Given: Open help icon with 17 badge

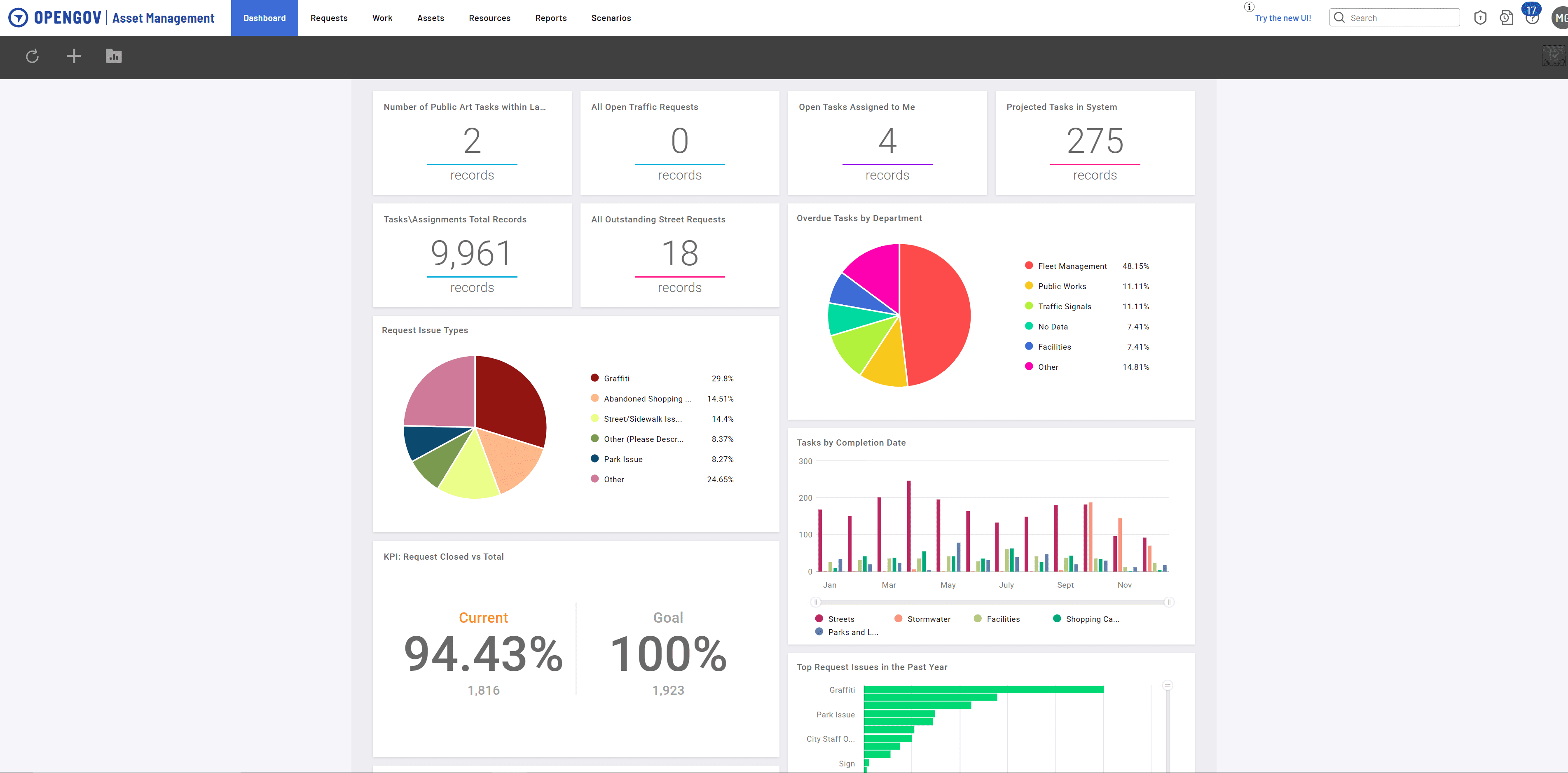Looking at the screenshot, I should tap(1531, 18).
